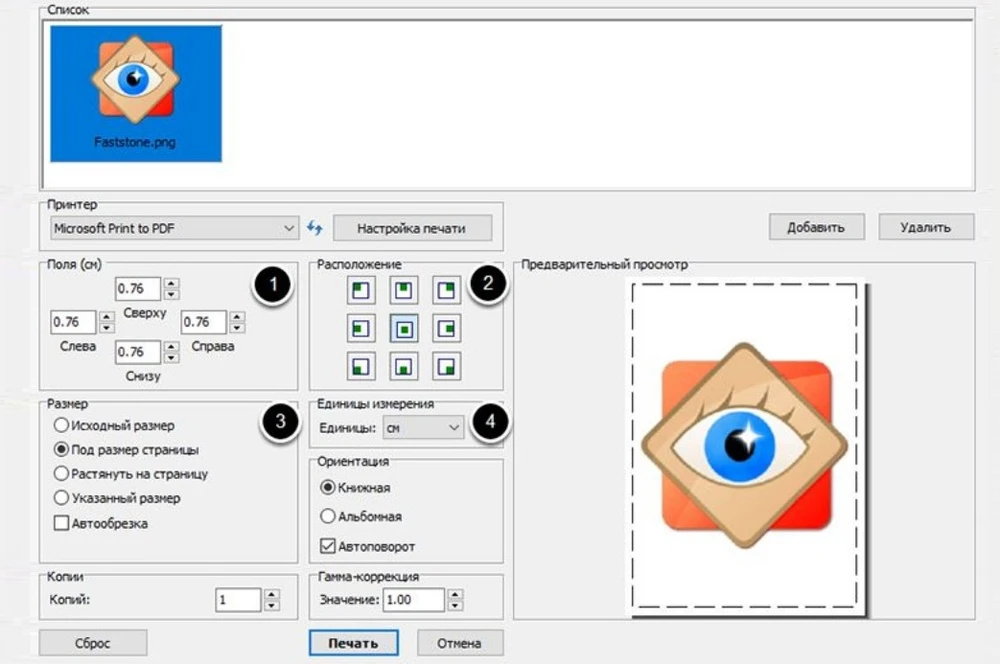Click the Настройка печати button

(x=412, y=228)
